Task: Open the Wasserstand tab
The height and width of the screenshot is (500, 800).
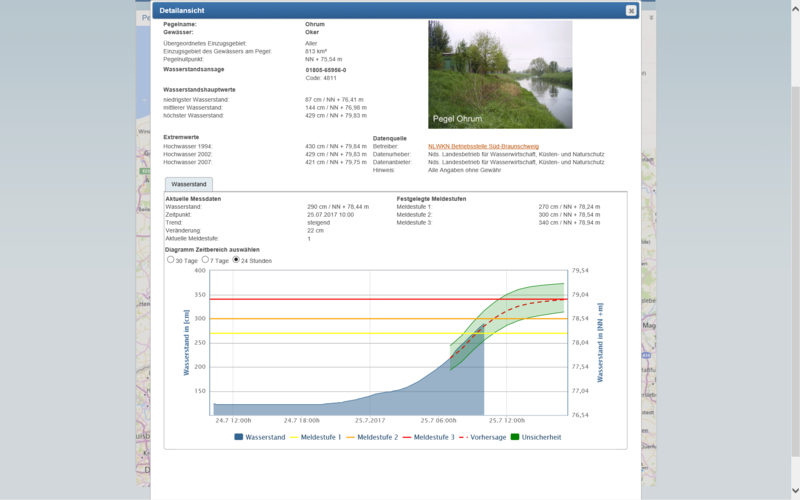Action: pos(189,185)
